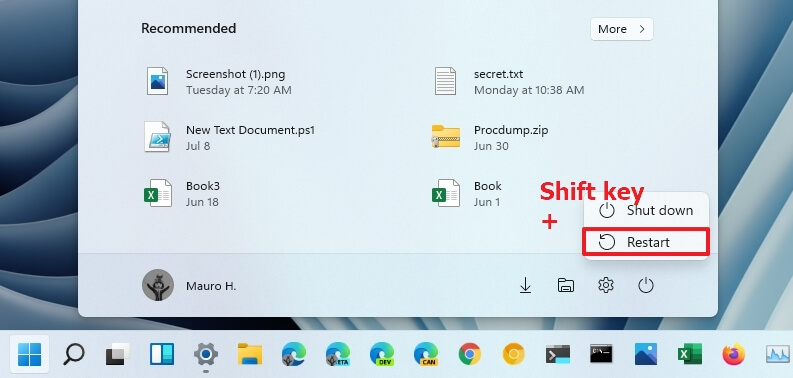The image size is (793, 378).
Task: Open Task View on the taskbar
Action: pos(117,354)
